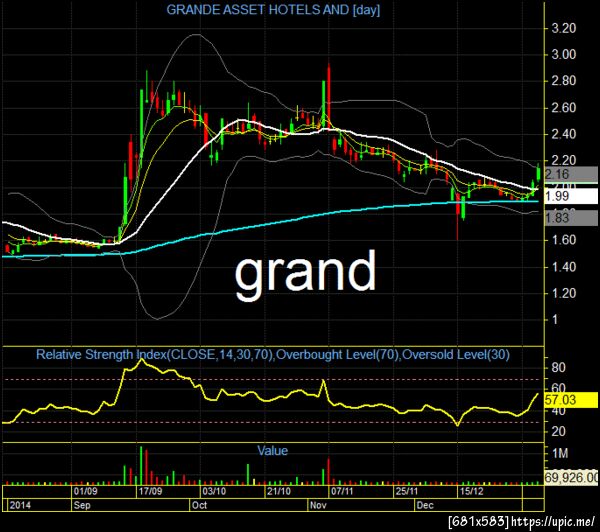Click the 2.80 price axis label
Viewport: 600px width, 532px height.
click(x=563, y=81)
